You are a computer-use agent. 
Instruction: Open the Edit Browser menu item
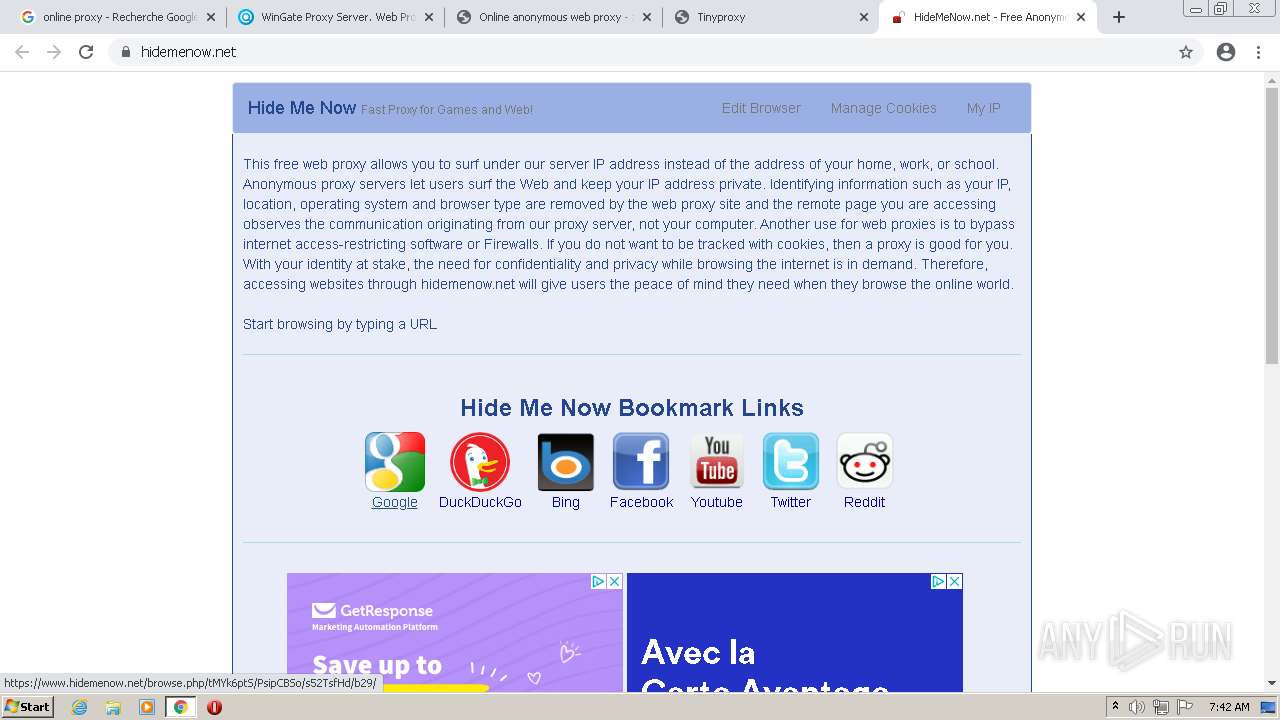coord(761,108)
